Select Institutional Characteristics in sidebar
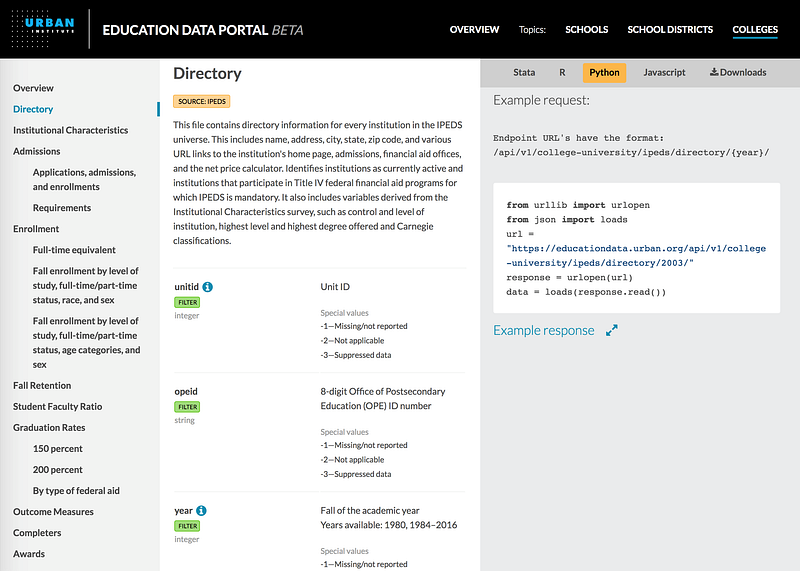The width and height of the screenshot is (800, 571). (70, 130)
